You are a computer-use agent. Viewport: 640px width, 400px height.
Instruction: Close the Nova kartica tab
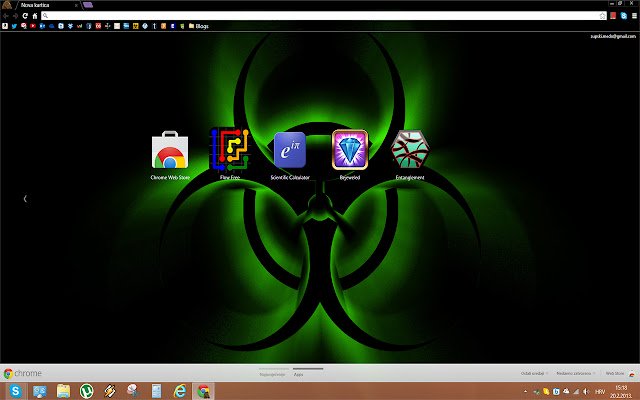coord(76,5)
